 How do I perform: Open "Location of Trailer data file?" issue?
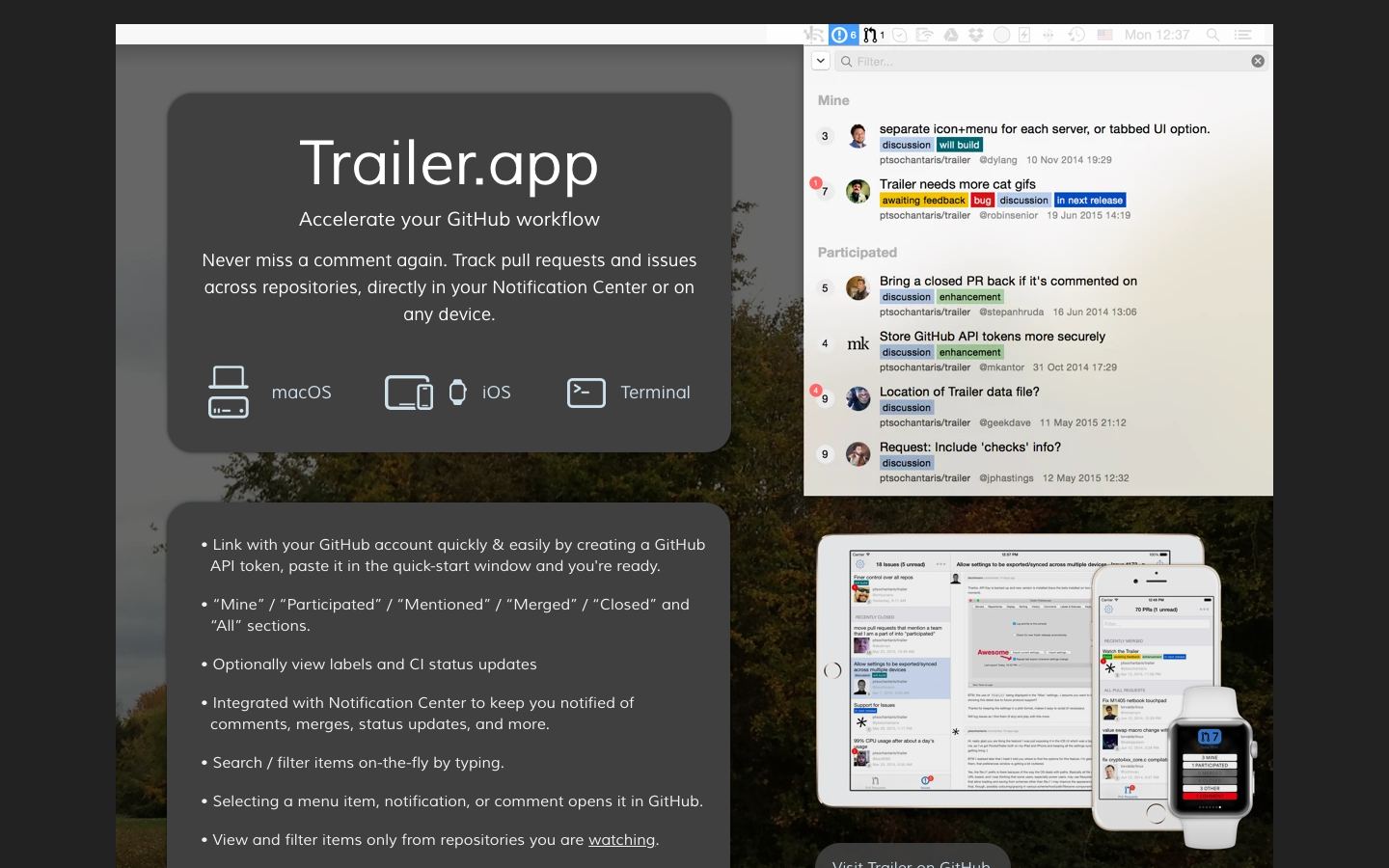click(960, 392)
